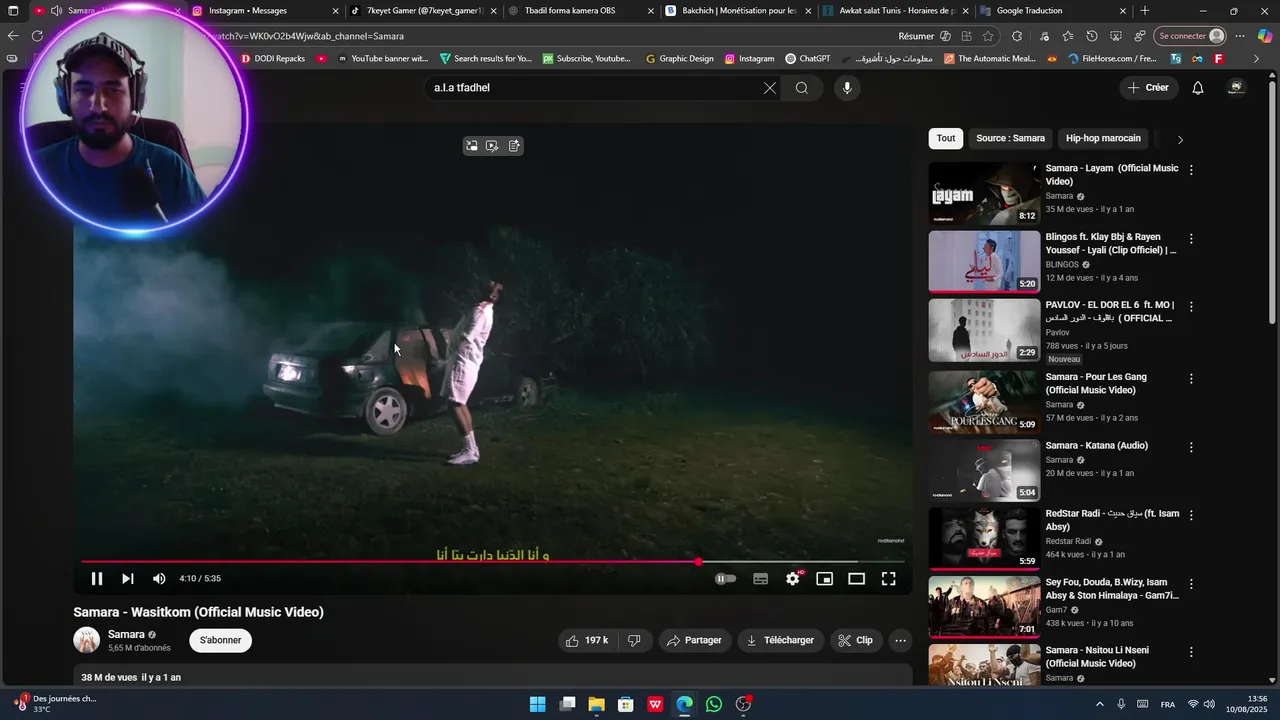The width and height of the screenshot is (1280, 720).
Task: Open Samara - Katana (Audio) thumbnail
Action: coord(984,470)
